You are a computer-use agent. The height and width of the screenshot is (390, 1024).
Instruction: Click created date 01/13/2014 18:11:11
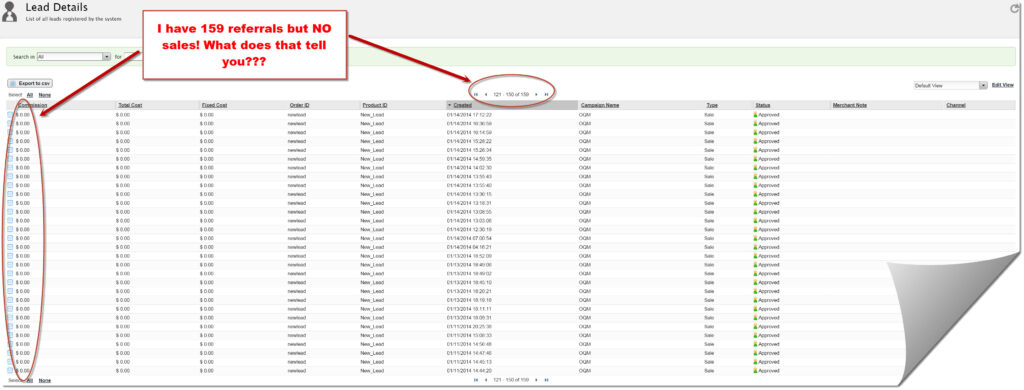click(469, 309)
